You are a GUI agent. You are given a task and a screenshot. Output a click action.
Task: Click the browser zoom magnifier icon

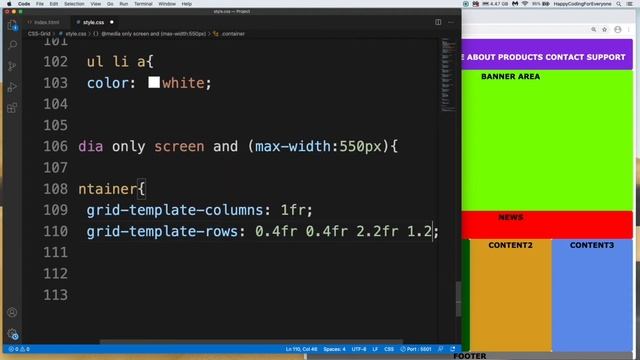593,29
